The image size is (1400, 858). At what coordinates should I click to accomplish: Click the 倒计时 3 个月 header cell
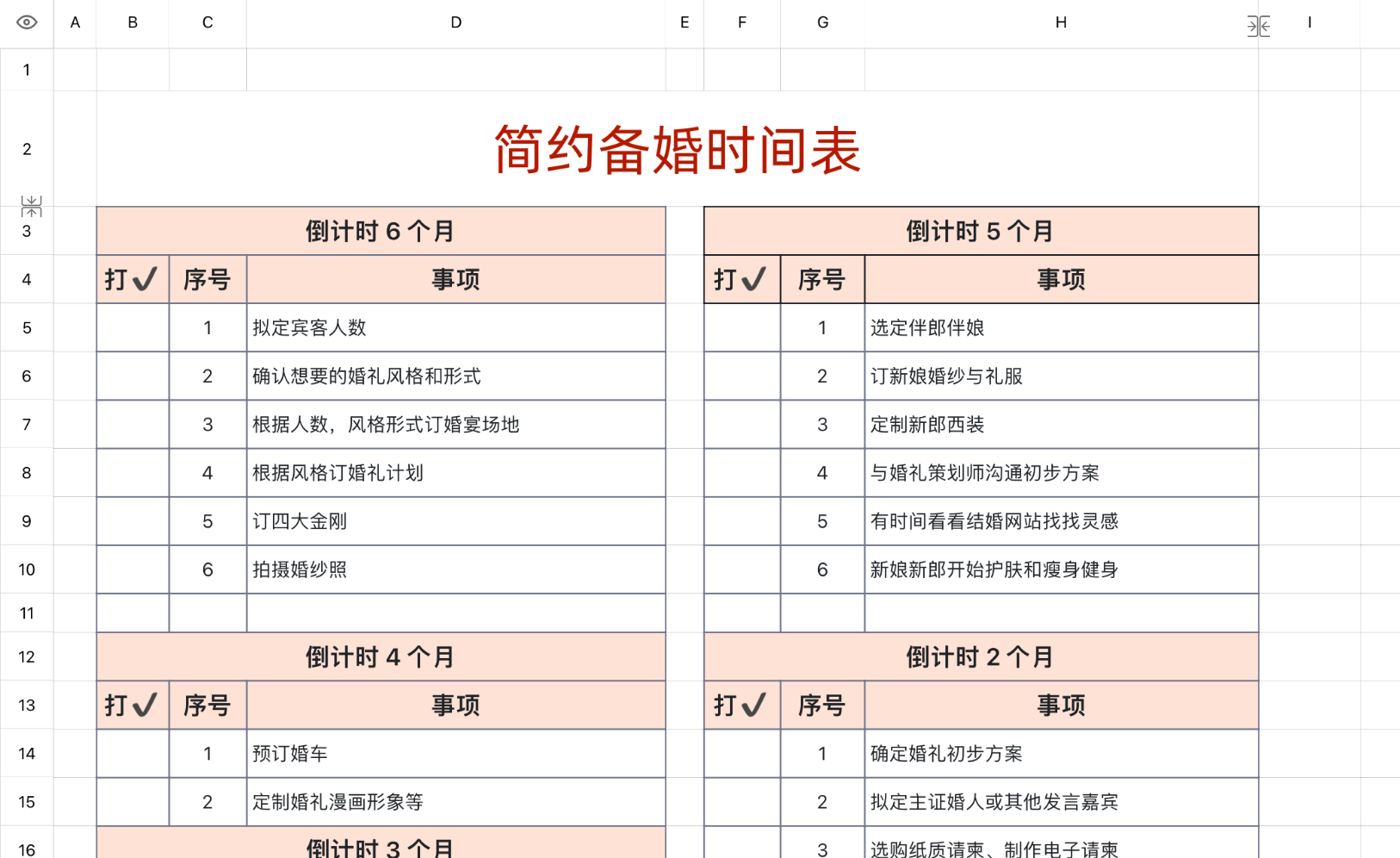coord(381,844)
